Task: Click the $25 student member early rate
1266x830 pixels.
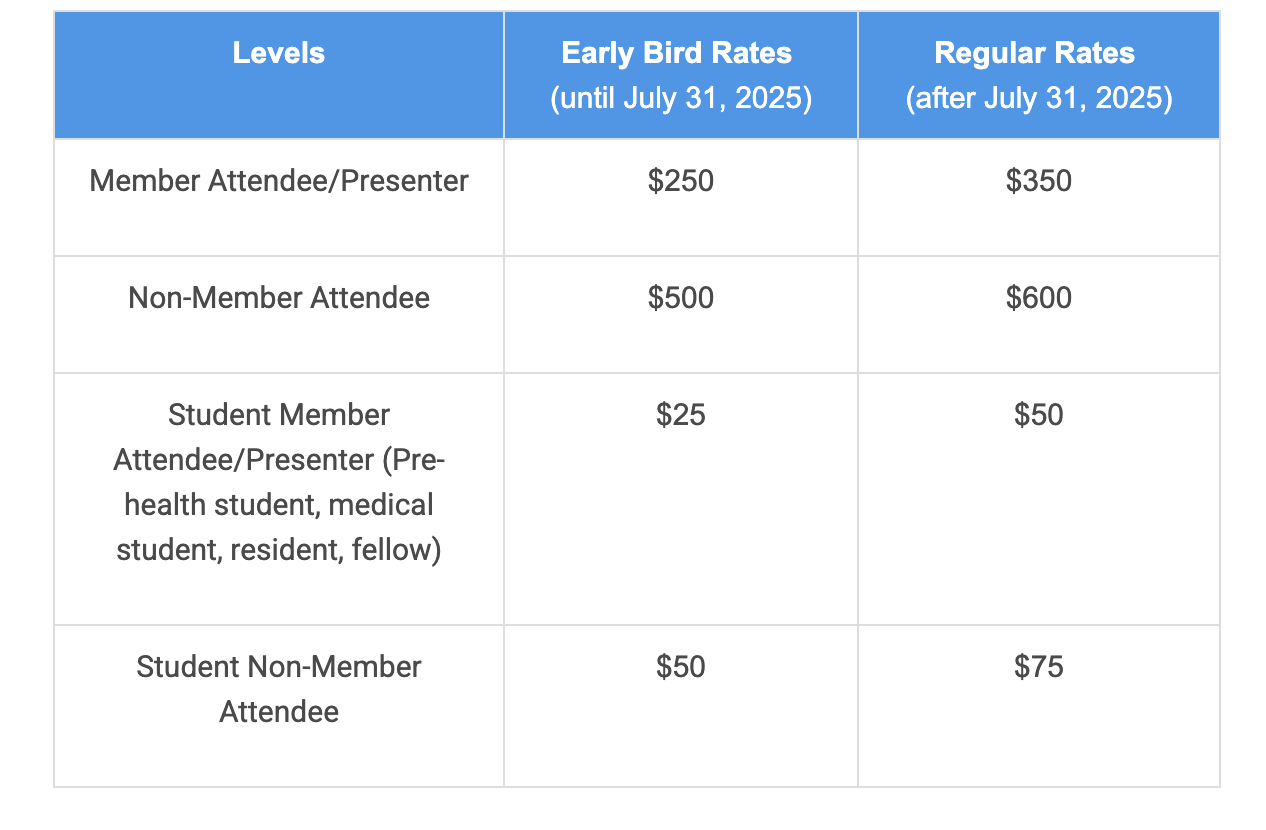Action: point(681,415)
